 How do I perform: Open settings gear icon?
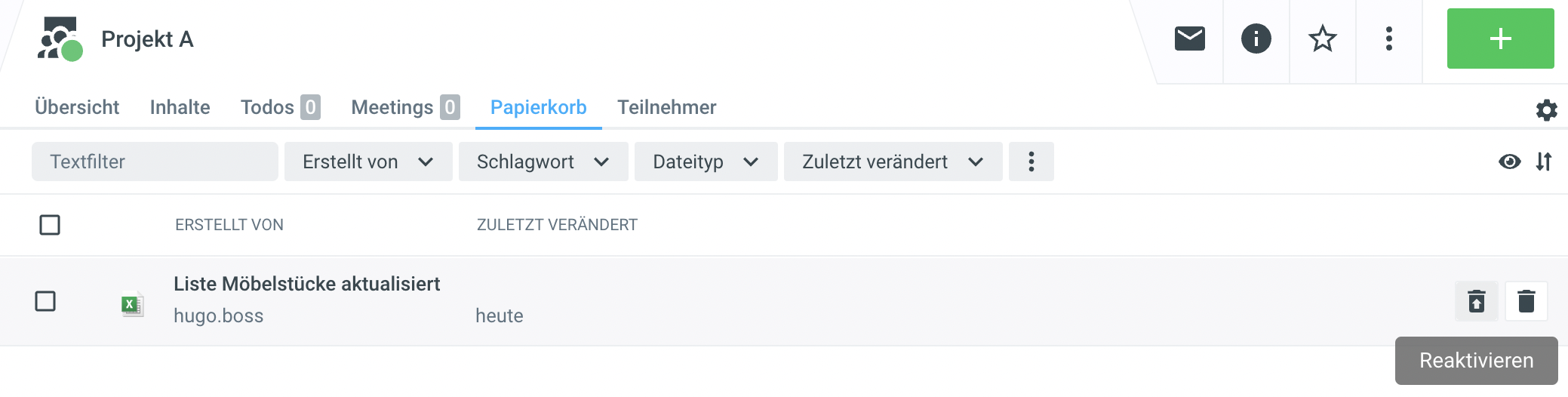click(1546, 110)
